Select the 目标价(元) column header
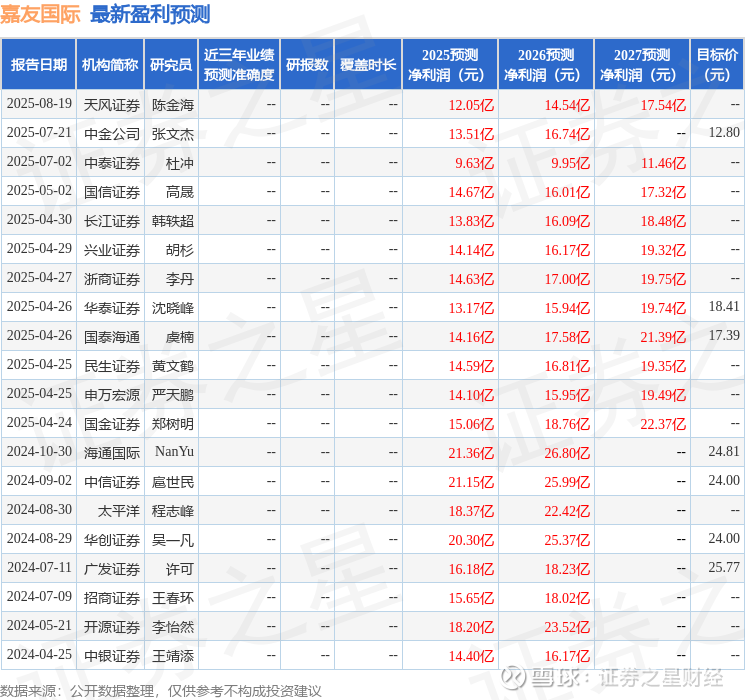The width and height of the screenshot is (745, 700). (x=717, y=65)
